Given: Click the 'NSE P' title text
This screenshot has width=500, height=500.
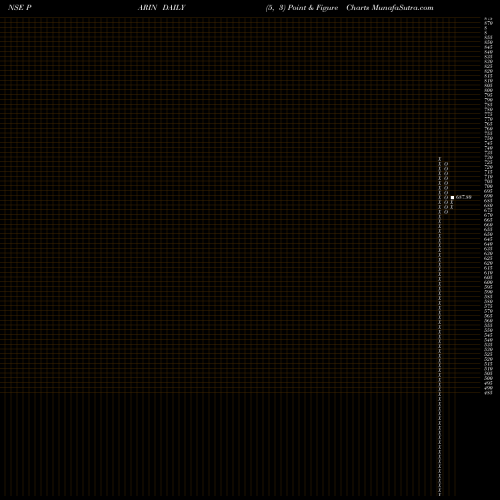Looking at the screenshot, I should [x=20, y=8].
